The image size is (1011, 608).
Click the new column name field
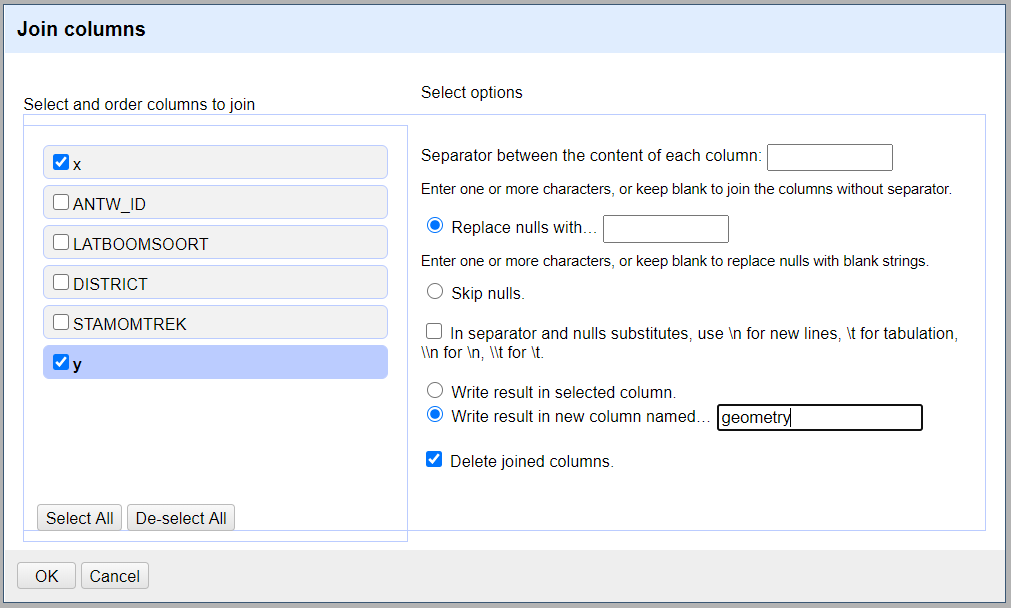tap(819, 418)
